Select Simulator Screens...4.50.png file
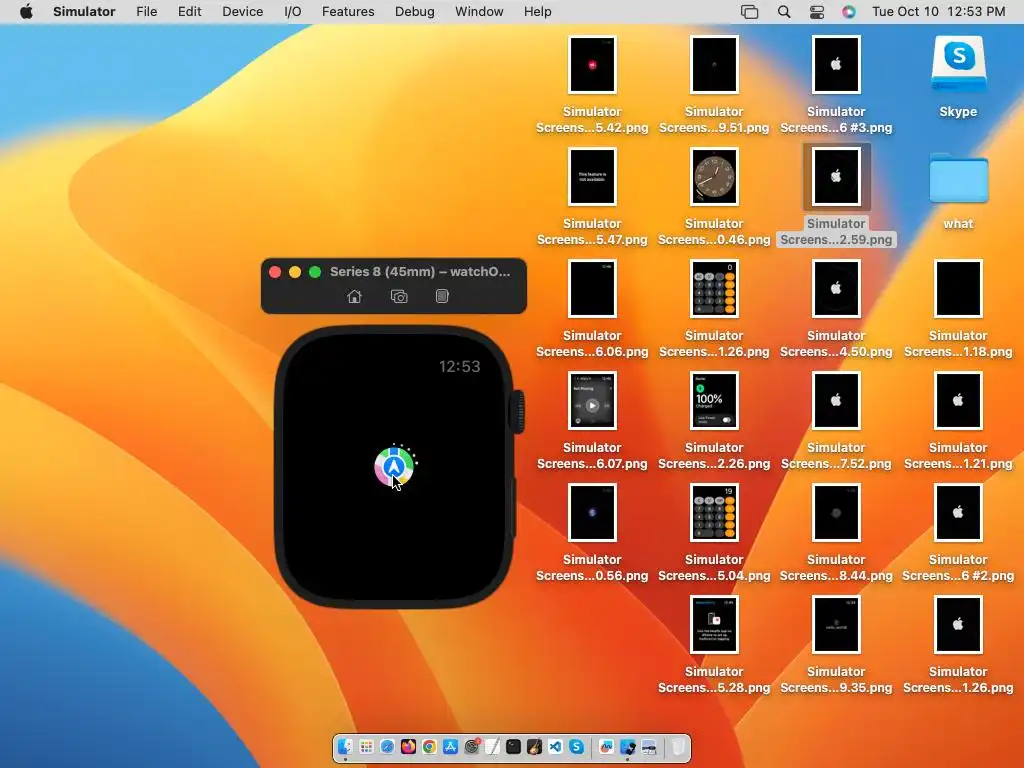 pos(836,289)
